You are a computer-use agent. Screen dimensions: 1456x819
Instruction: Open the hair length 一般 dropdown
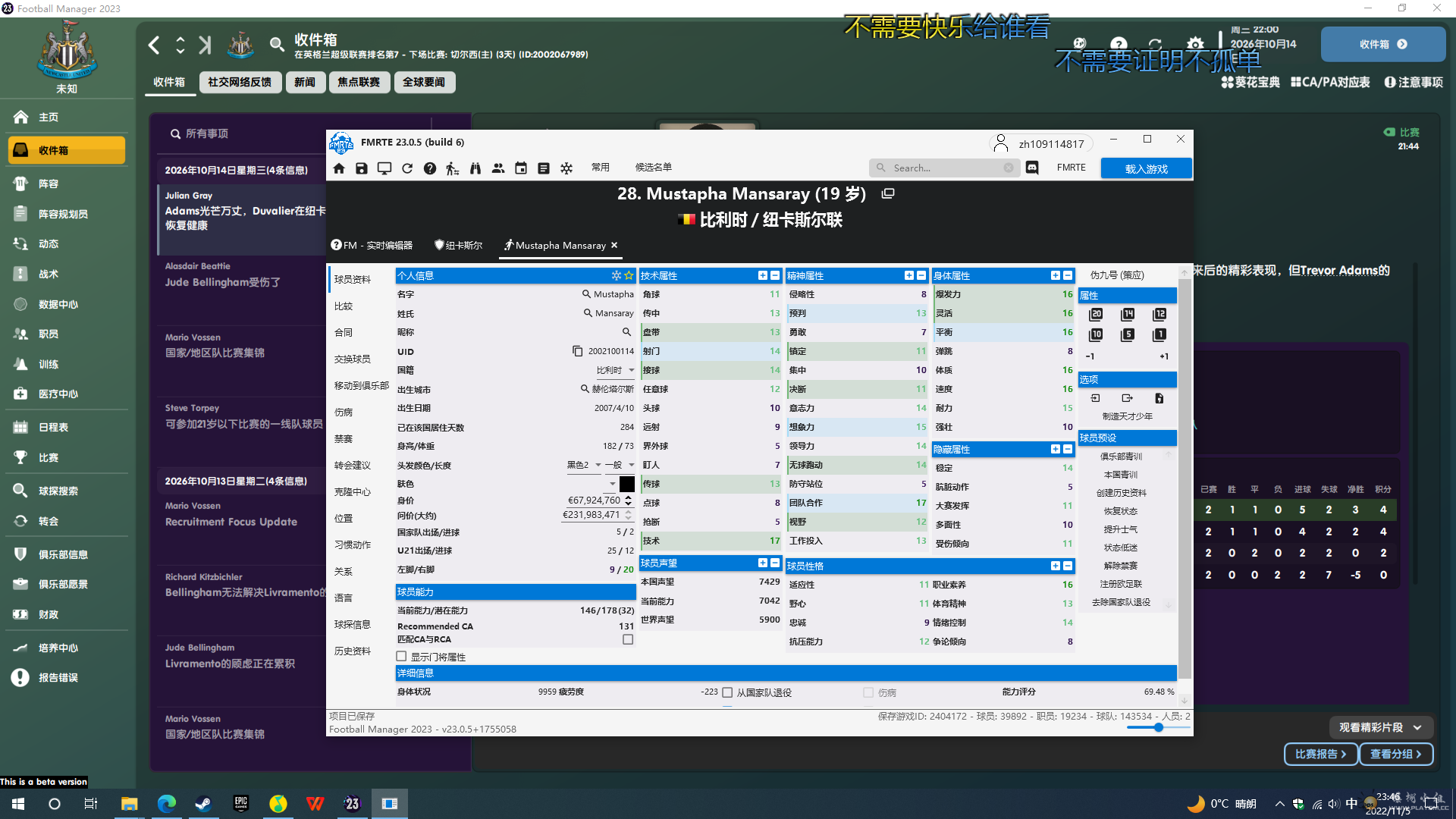coord(620,465)
